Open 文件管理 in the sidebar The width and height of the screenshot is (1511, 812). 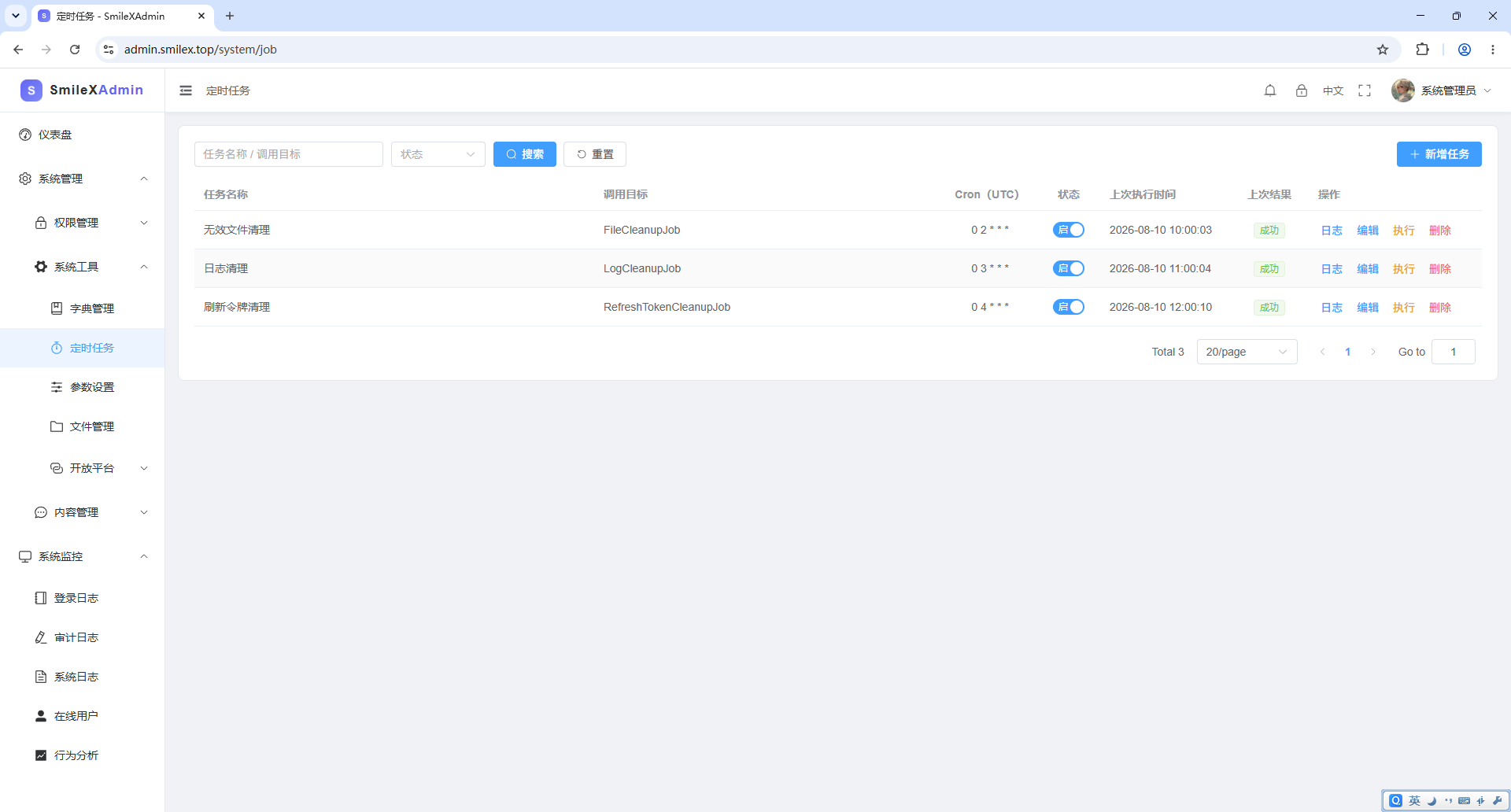pos(83,426)
